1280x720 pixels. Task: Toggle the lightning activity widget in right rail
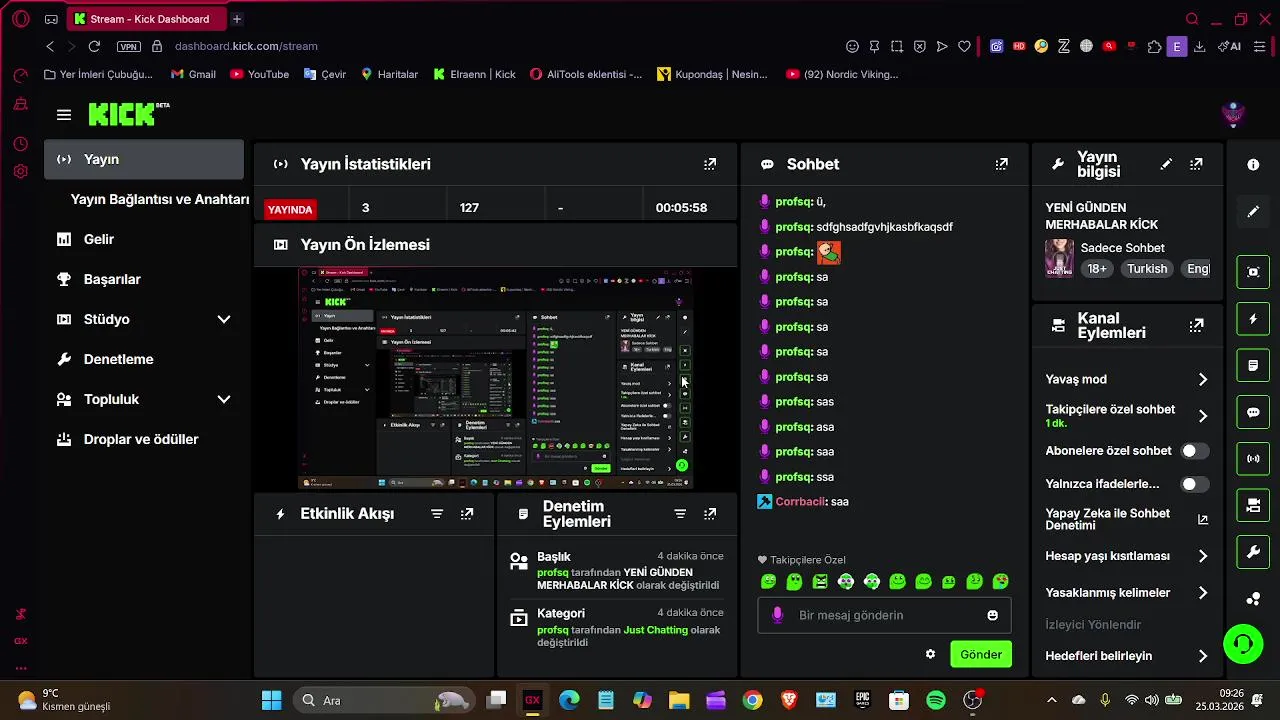1253,319
